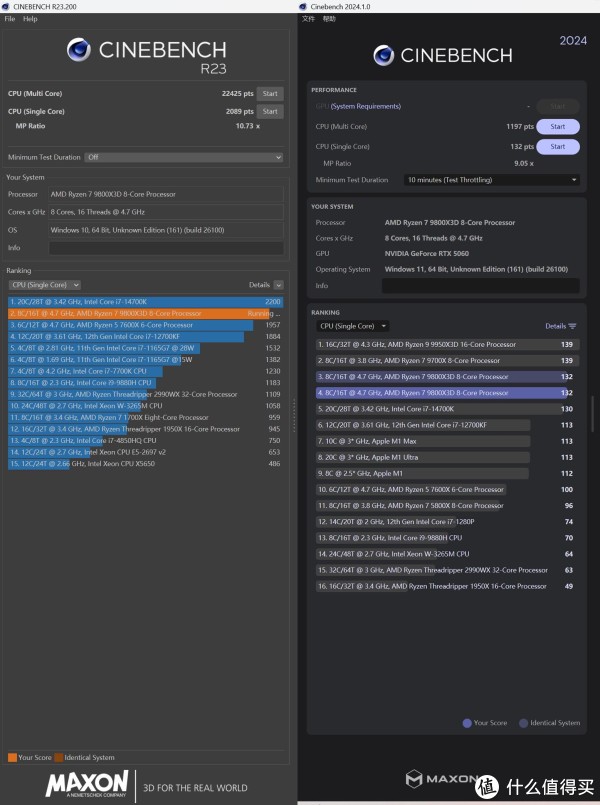
Task: Click the Cinebench R23 title bar app icon
Action: tap(6, 7)
